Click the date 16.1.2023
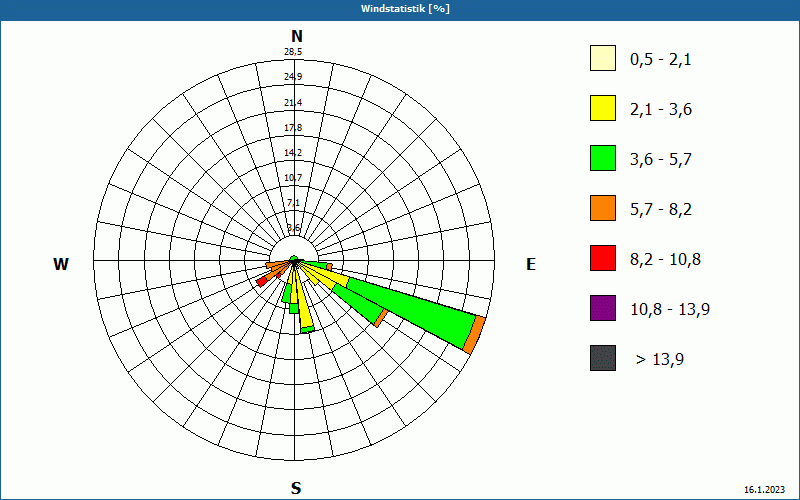800x500 pixels. click(x=764, y=490)
